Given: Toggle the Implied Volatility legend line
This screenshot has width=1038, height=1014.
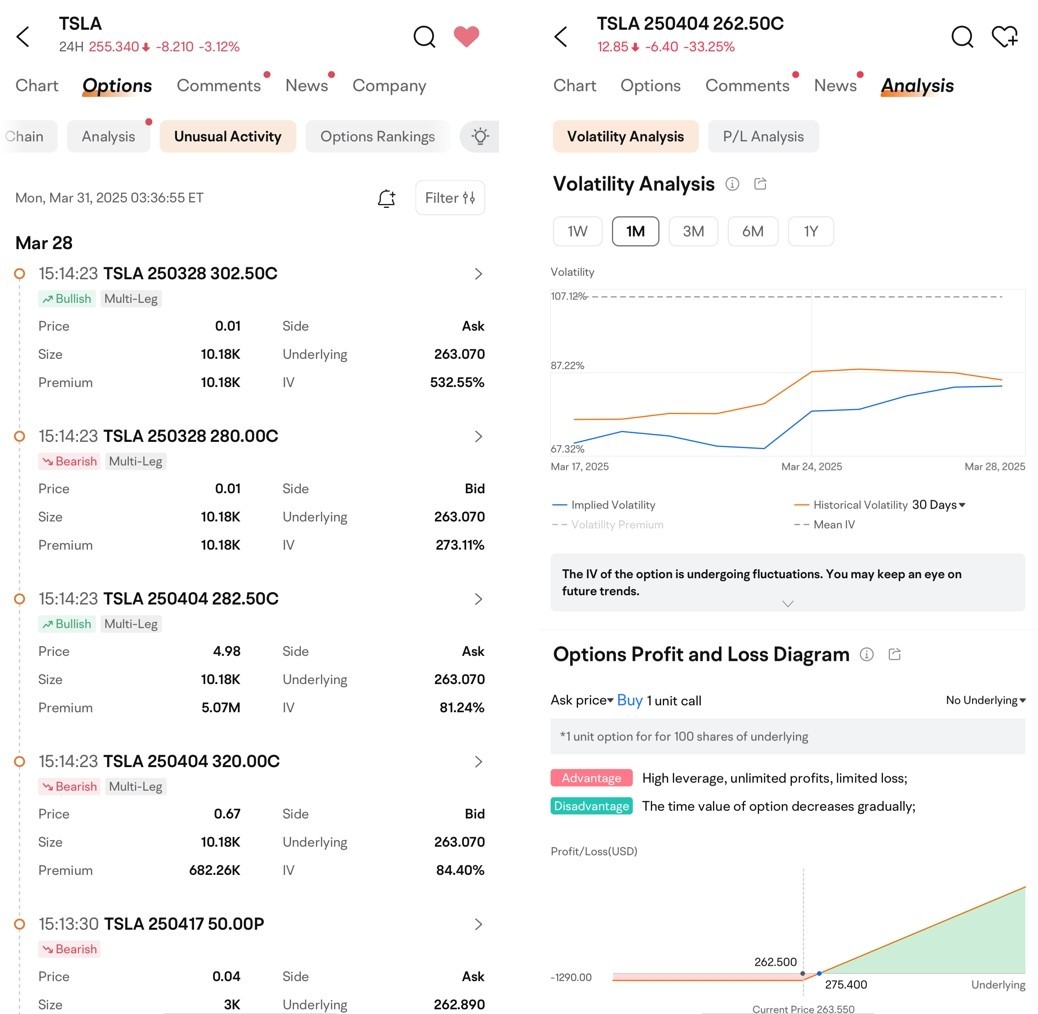Looking at the screenshot, I should [x=603, y=505].
